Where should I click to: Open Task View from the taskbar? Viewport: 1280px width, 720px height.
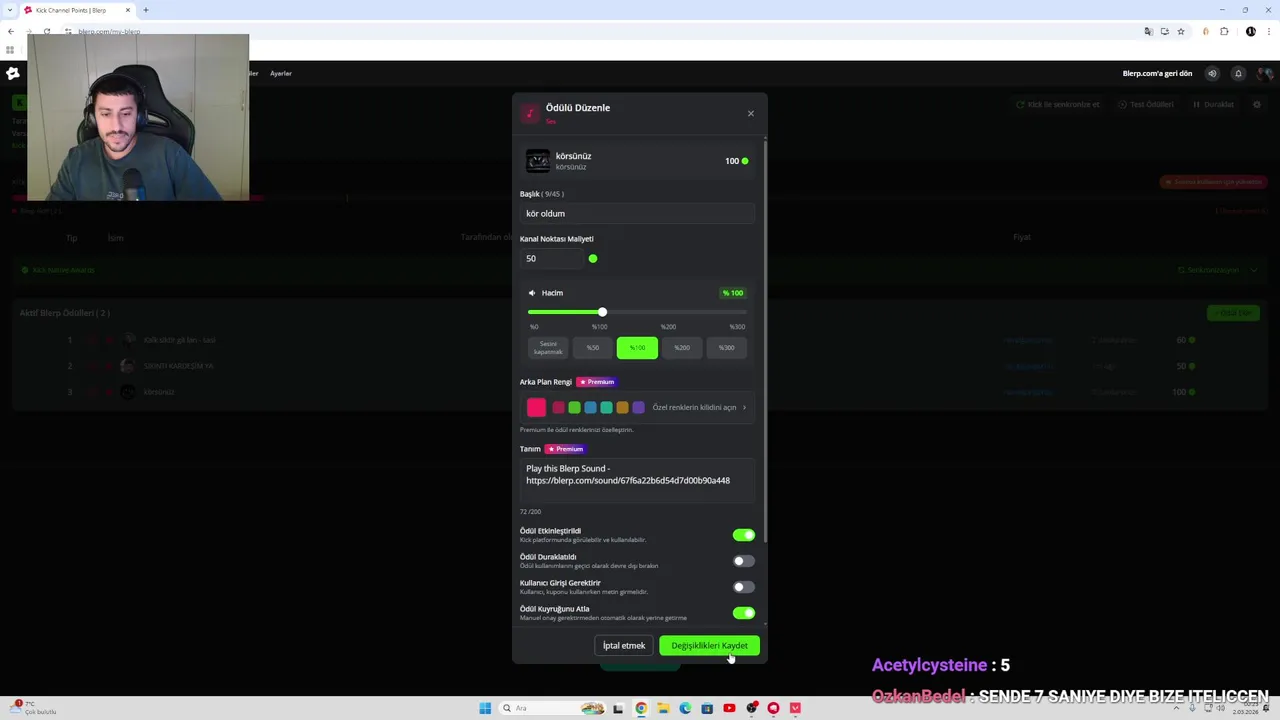618,708
